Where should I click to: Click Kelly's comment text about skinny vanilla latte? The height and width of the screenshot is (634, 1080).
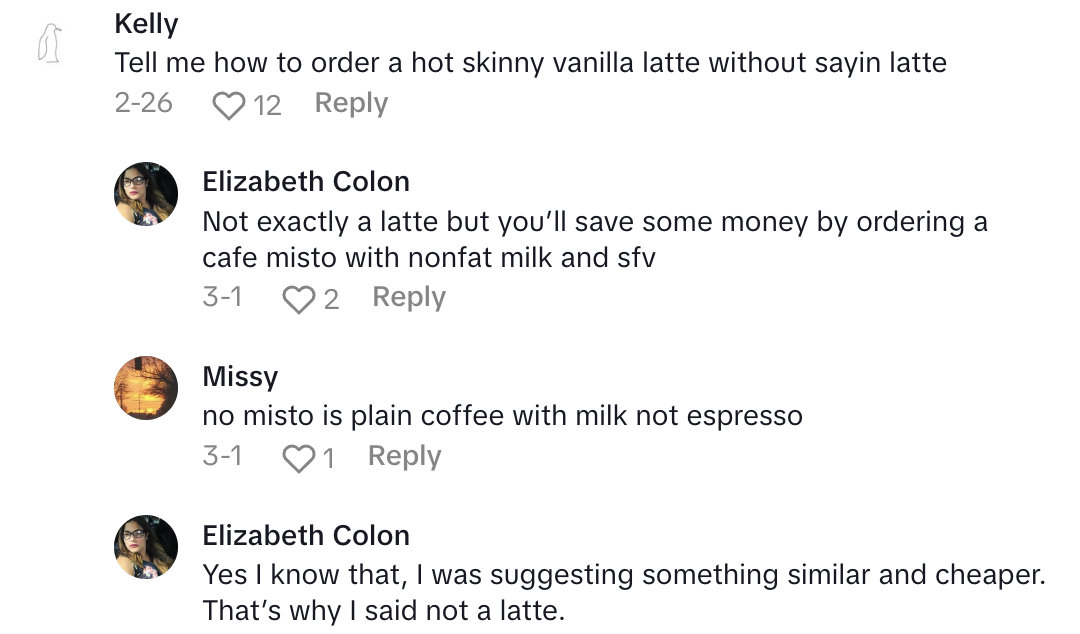click(x=530, y=63)
